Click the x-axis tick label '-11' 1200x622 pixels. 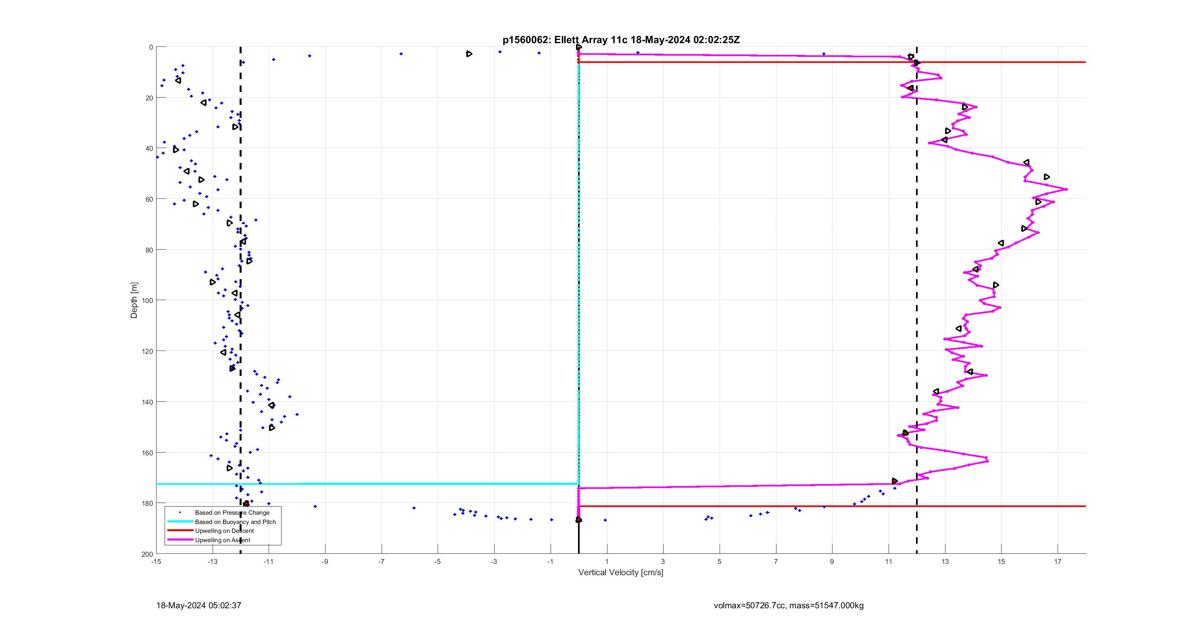[269, 562]
